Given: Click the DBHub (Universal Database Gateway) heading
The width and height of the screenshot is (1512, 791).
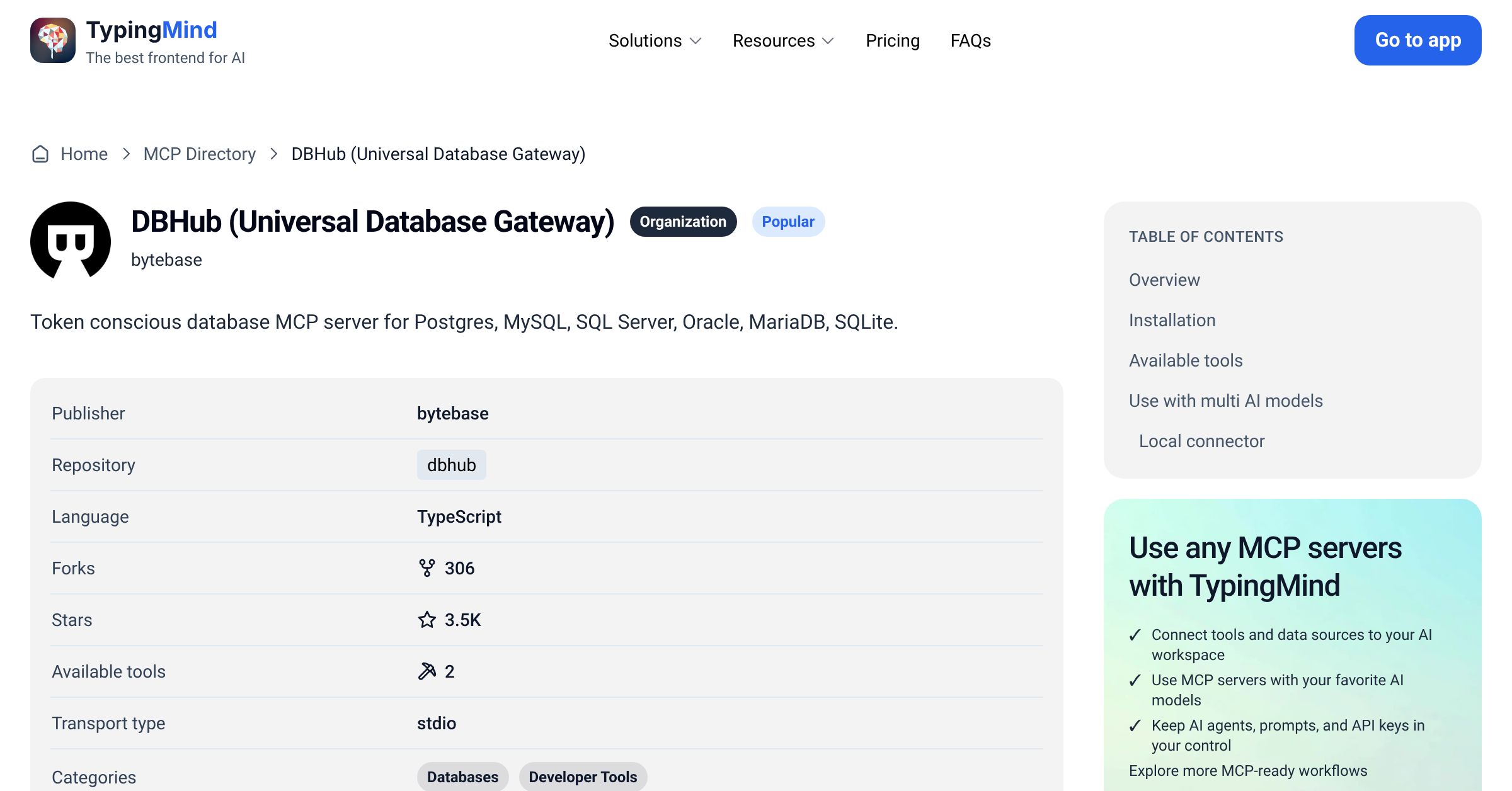Looking at the screenshot, I should 372,222.
